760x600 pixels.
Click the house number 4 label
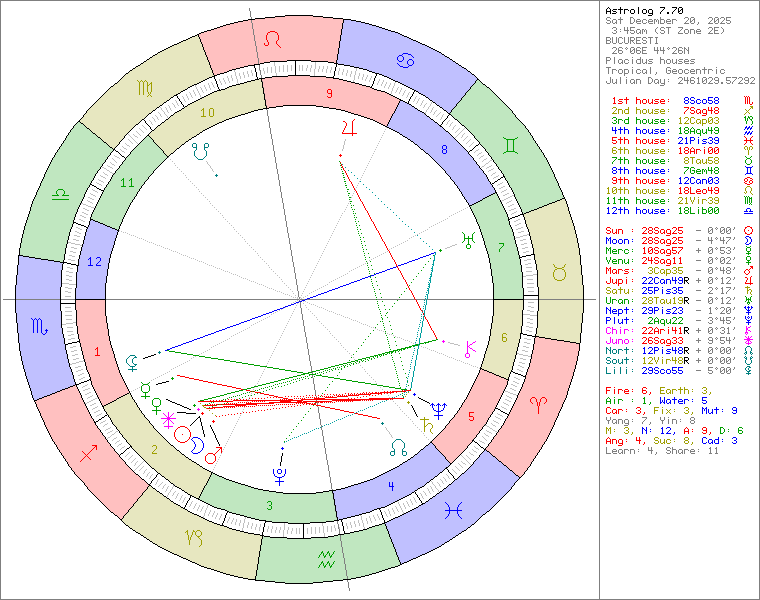tap(391, 486)
